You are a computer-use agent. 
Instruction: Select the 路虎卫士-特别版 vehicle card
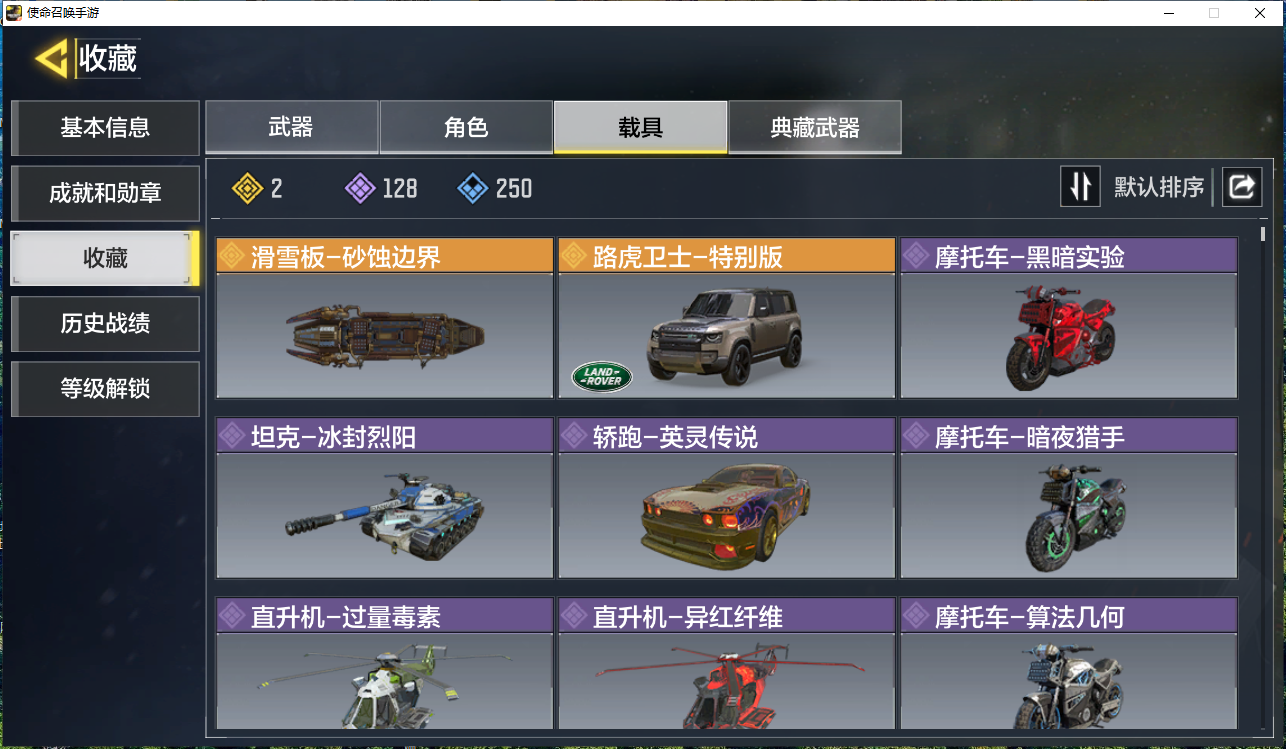(x=727, y=318)
